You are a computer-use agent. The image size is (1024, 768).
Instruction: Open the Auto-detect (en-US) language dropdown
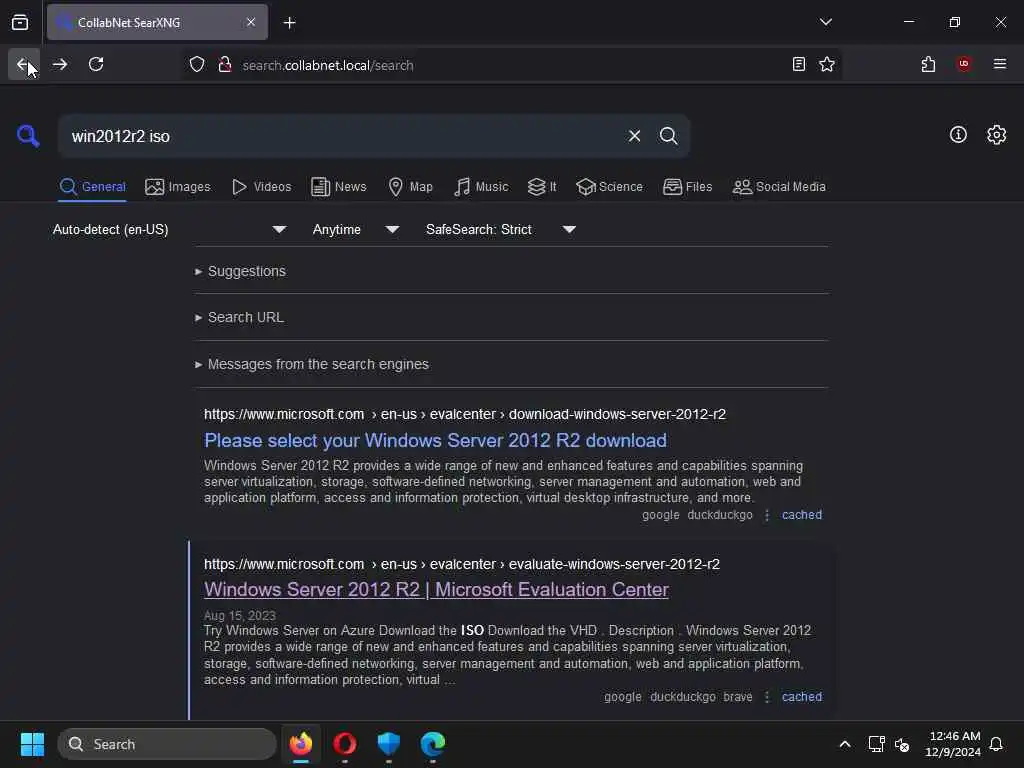click(169, 229)
